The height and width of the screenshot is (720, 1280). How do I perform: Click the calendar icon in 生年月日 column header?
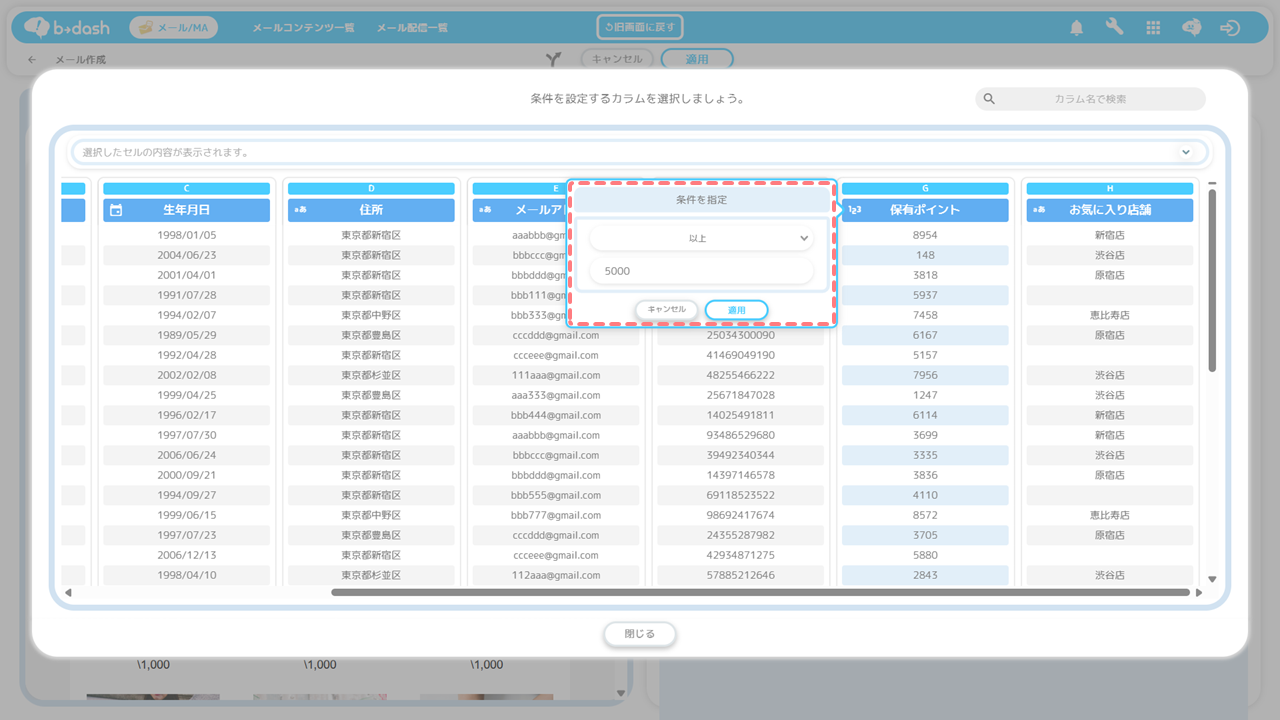coord(116,210)
